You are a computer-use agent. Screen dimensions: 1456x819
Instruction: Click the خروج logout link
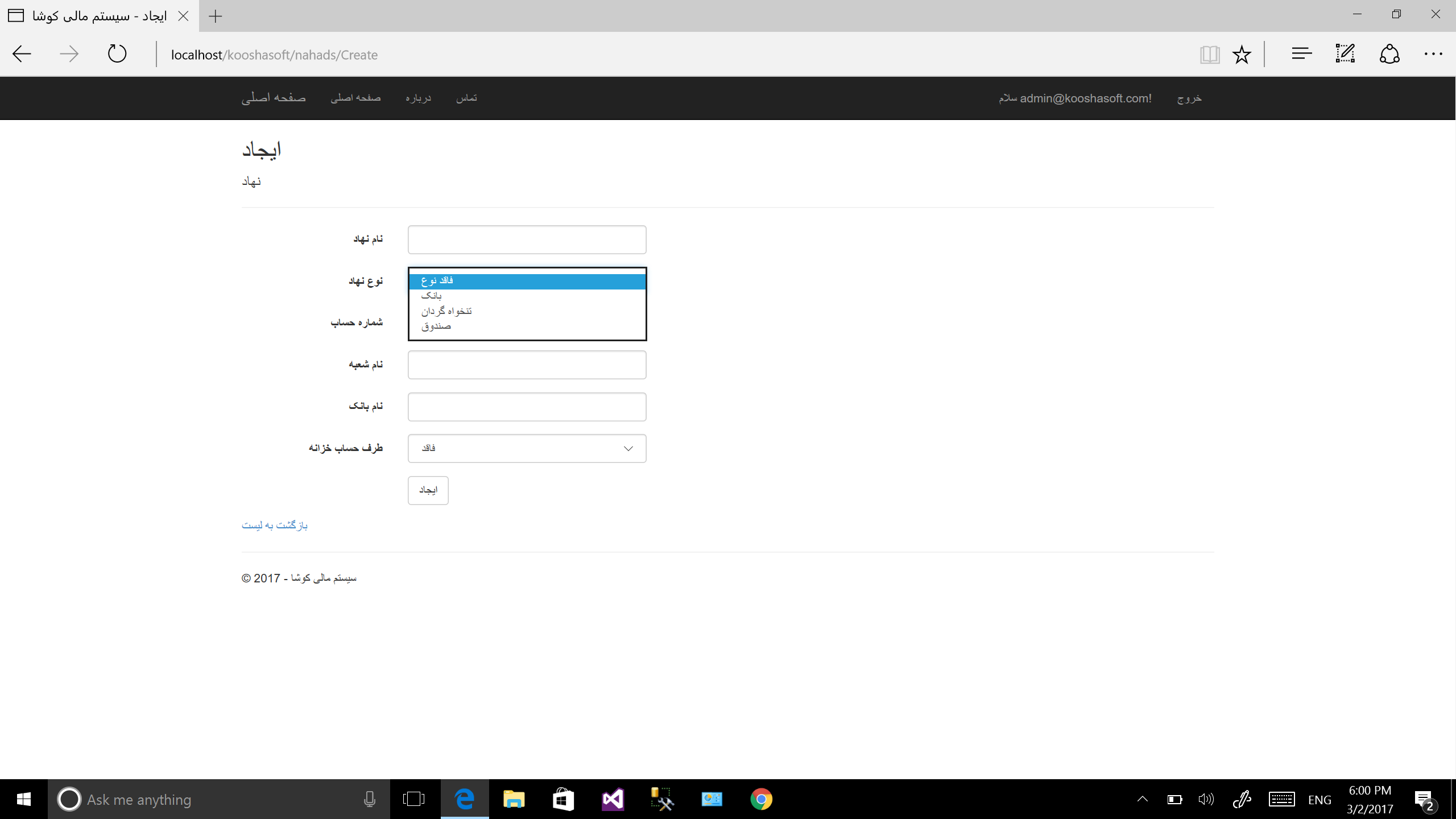tap(1189, 98)
